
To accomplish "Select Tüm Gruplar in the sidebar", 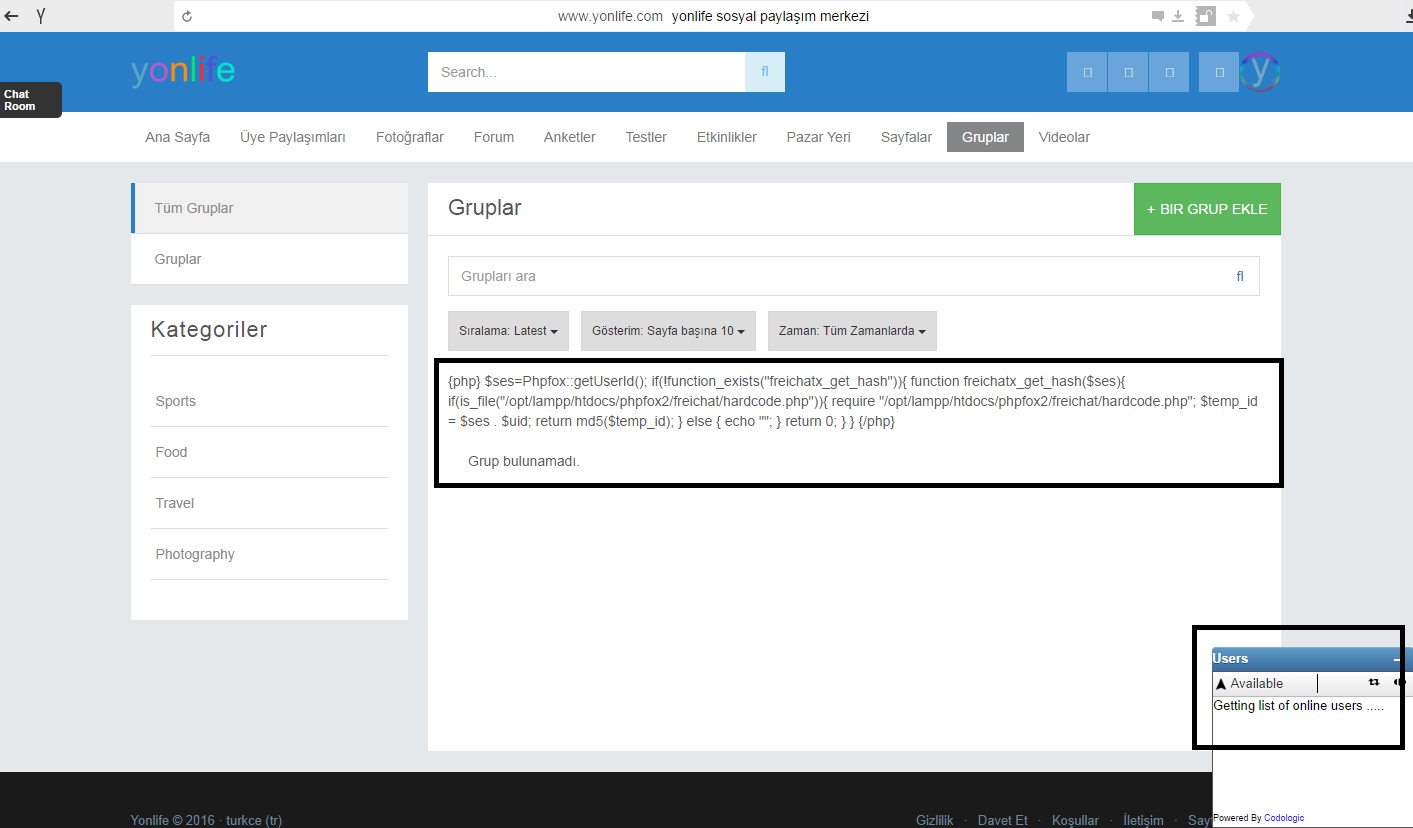I will pyautogui.click(x=270, y=208).
